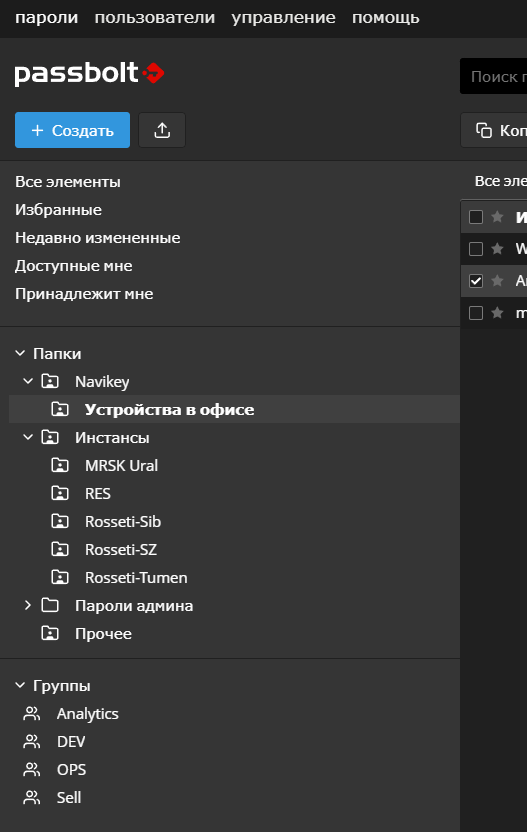Select the Прочее folder label
Screen dimensions: 527x832
tap(103, 634)
